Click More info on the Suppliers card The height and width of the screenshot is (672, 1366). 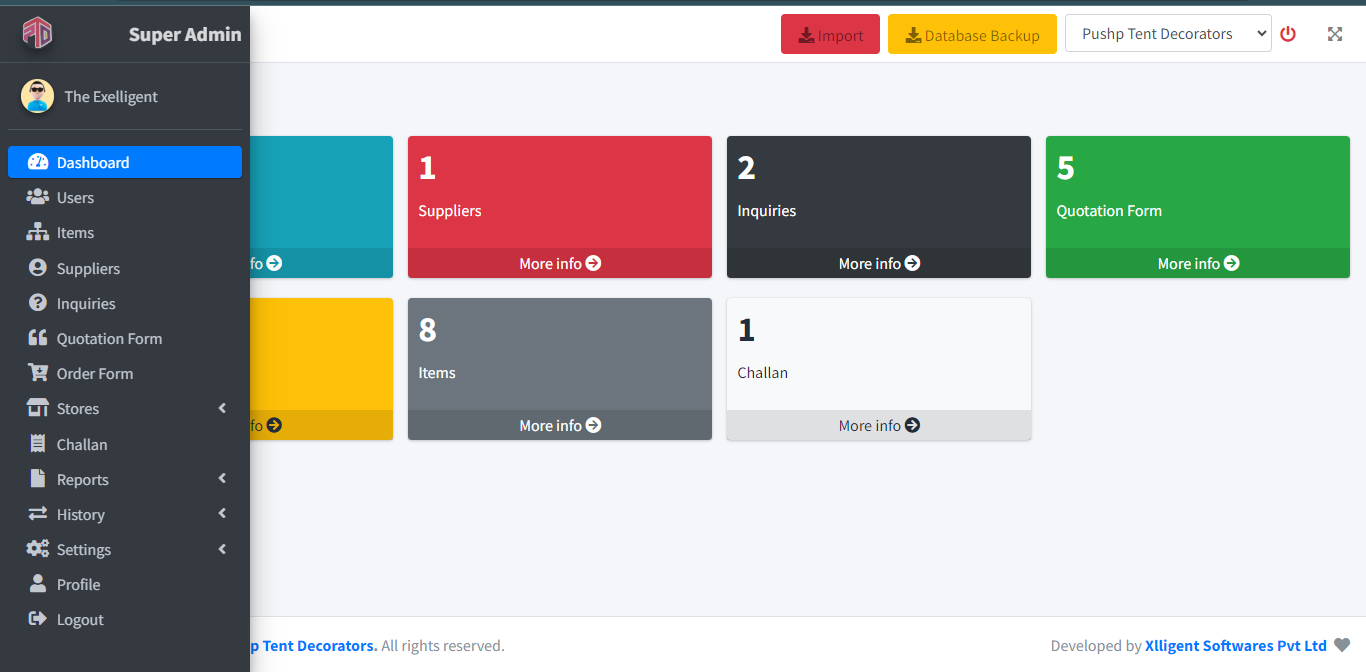559,263
